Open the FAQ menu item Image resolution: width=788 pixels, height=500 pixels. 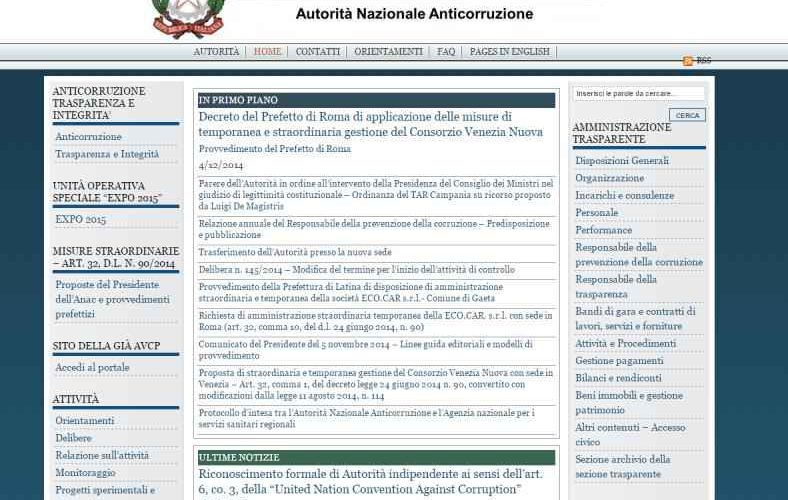(x=446, y=51)
